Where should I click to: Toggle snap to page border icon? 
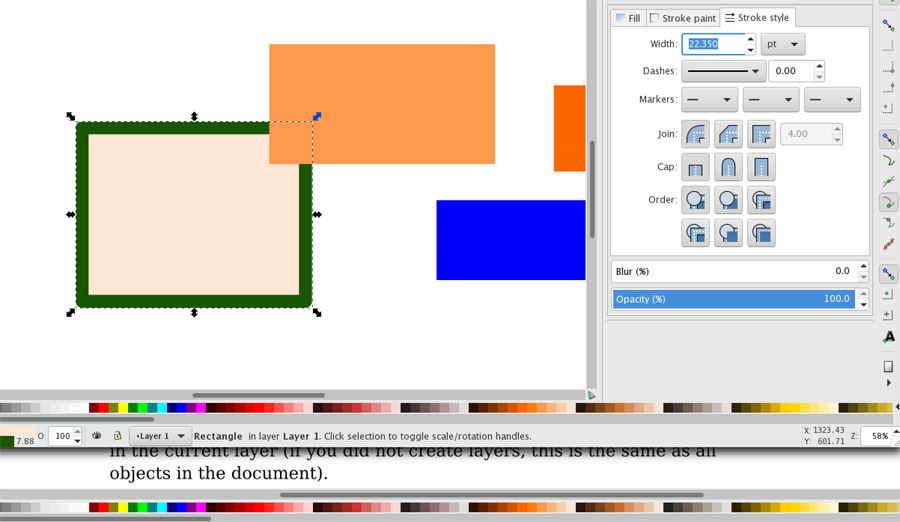click(x=889, y=366)
